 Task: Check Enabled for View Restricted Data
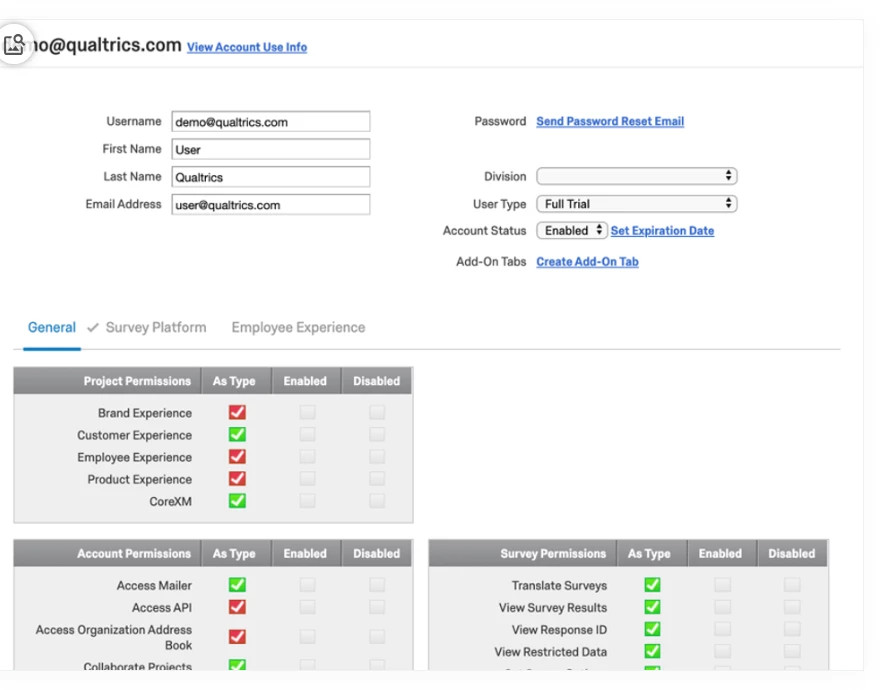click(x=722, y=651)
